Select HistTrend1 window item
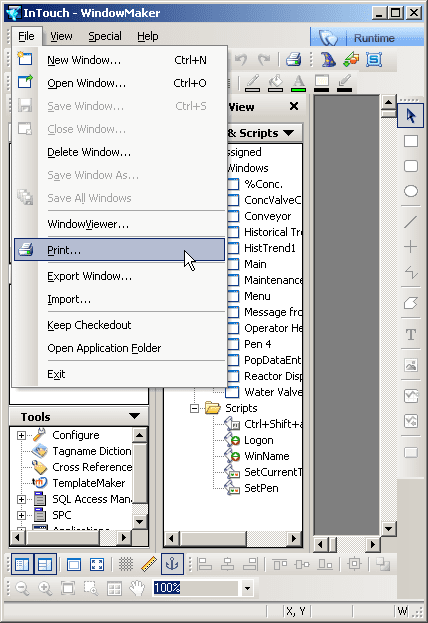The height and width of the screenshot is (623, 428). tap(270, 248)
